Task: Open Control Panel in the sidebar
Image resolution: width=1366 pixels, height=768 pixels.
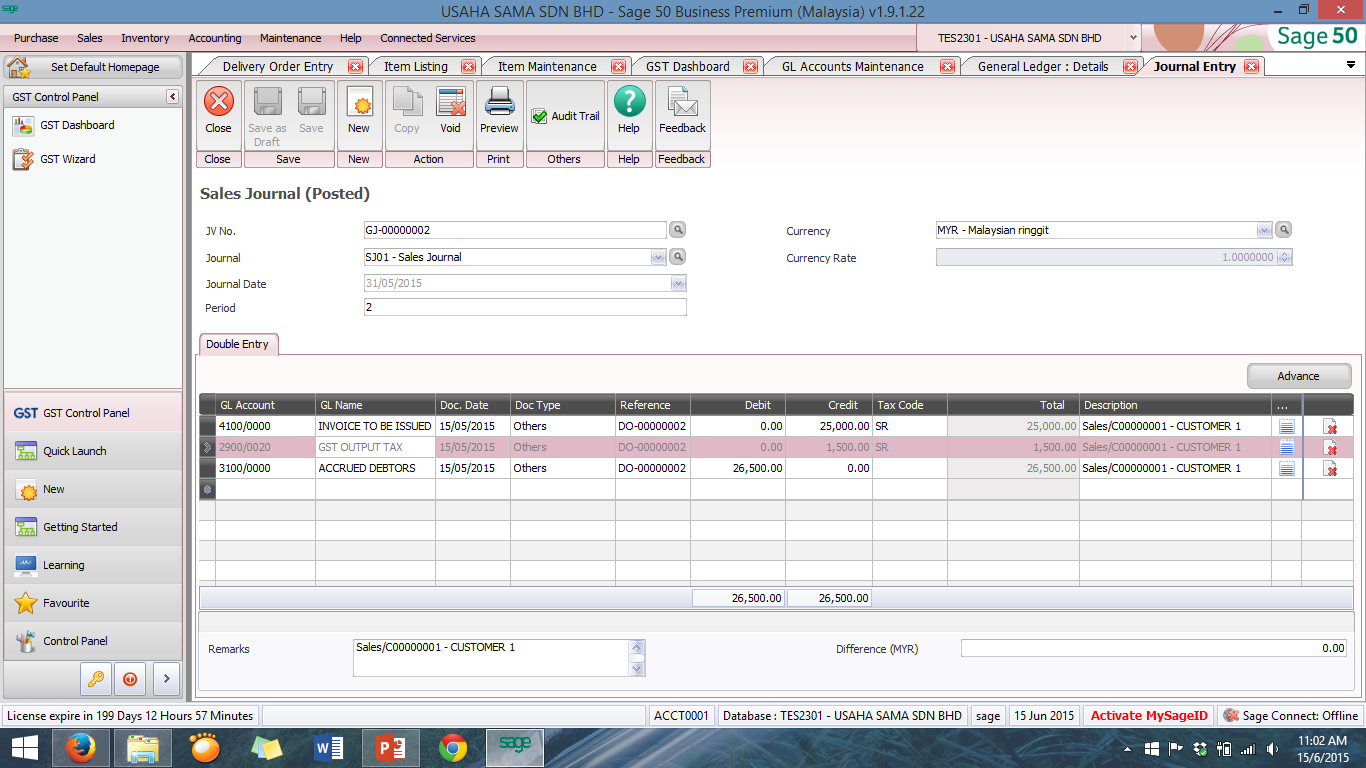Action: pyautogui.click(x=93, y=641)
